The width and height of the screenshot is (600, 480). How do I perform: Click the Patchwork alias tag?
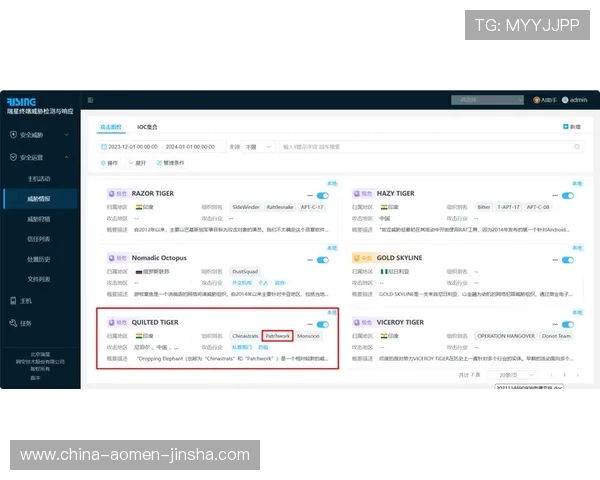(277, 336)
